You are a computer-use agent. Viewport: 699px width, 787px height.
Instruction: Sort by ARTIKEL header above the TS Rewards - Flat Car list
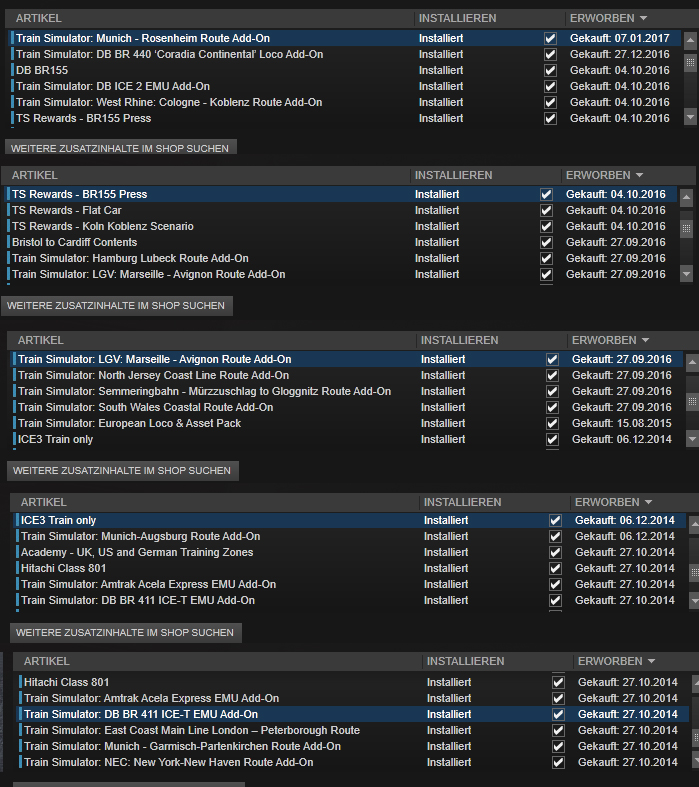point(35,175)
